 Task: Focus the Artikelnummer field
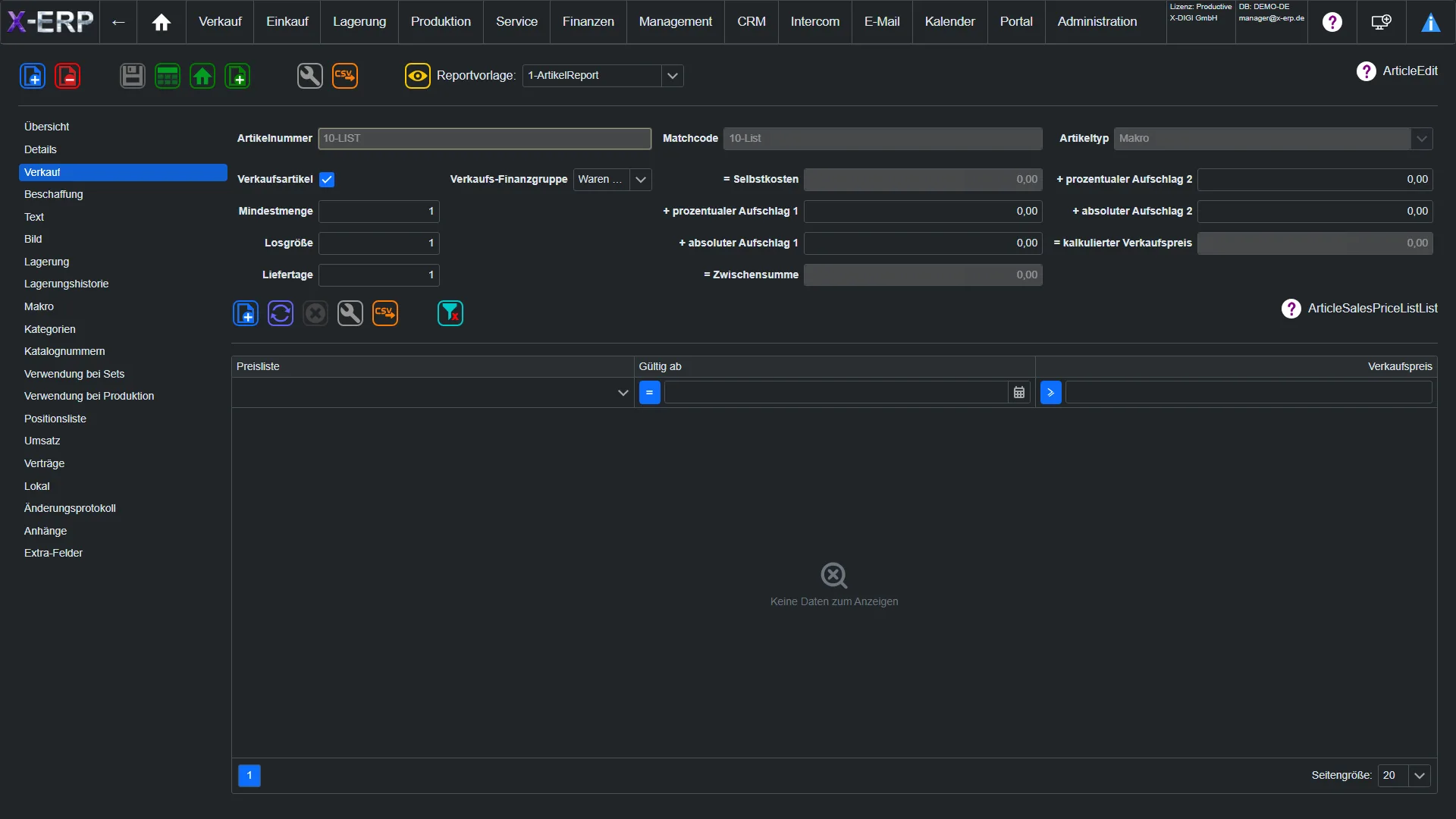click(485, 139)
